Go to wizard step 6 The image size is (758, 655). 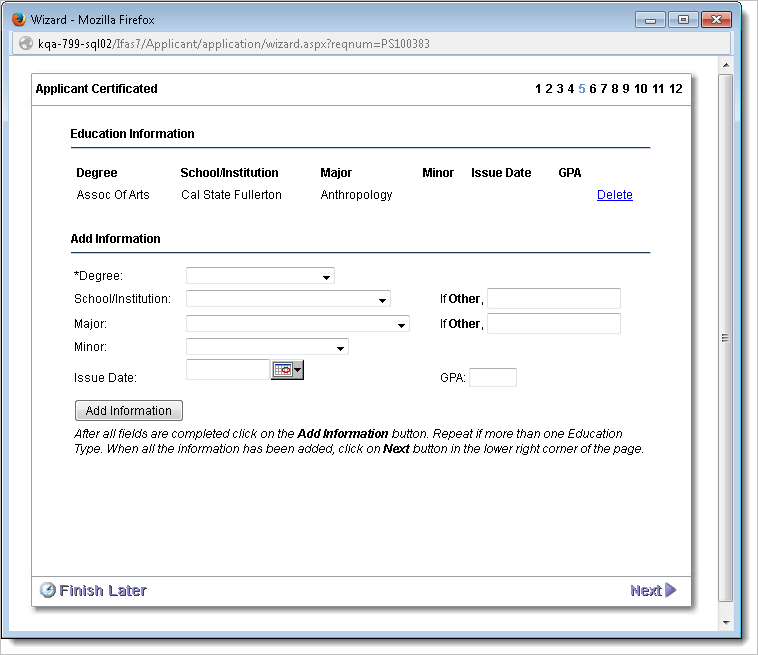[x=593, y=89]
